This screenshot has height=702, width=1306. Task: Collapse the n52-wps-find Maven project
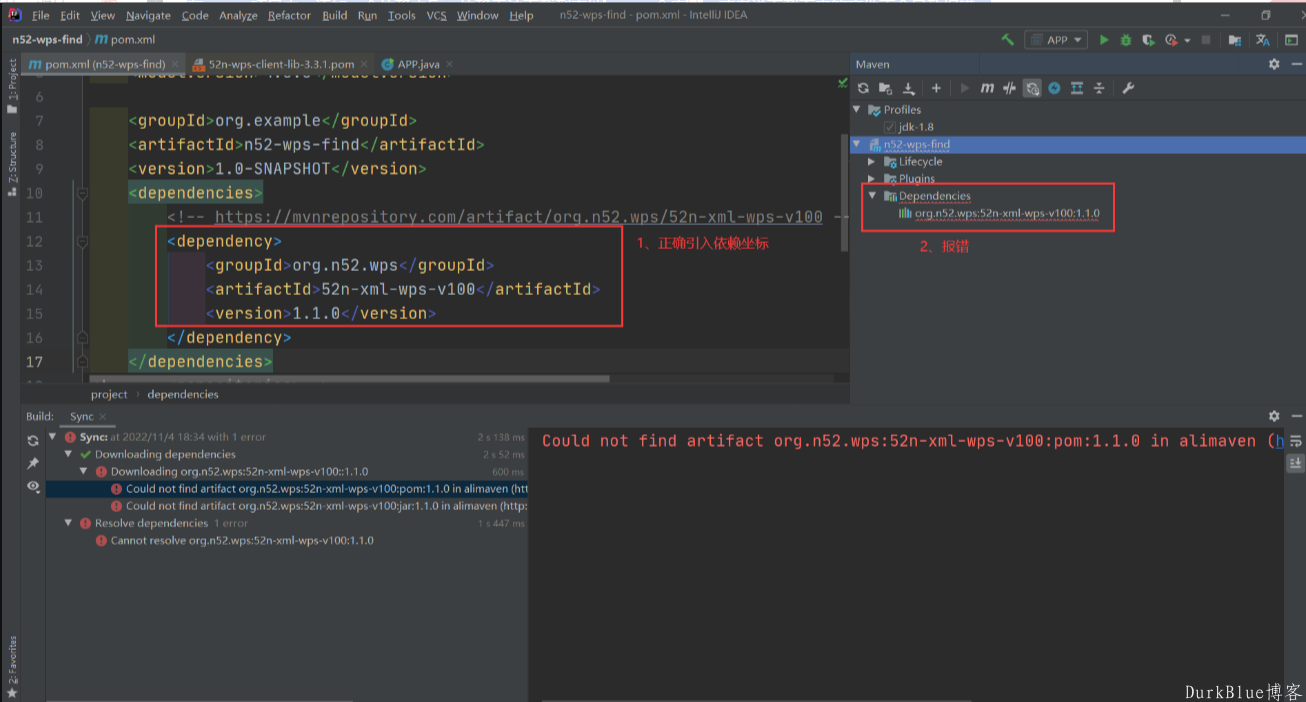tap(857, 145)
